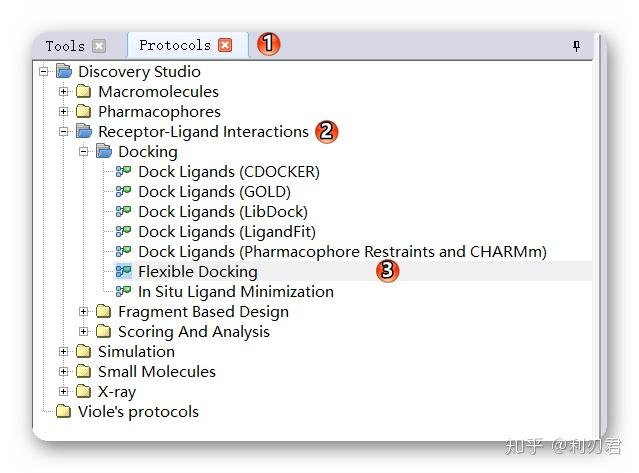Collapse the Receptor-Ligand Interactions node
This screenshot has height=473, width=639.
click(64, 131)
